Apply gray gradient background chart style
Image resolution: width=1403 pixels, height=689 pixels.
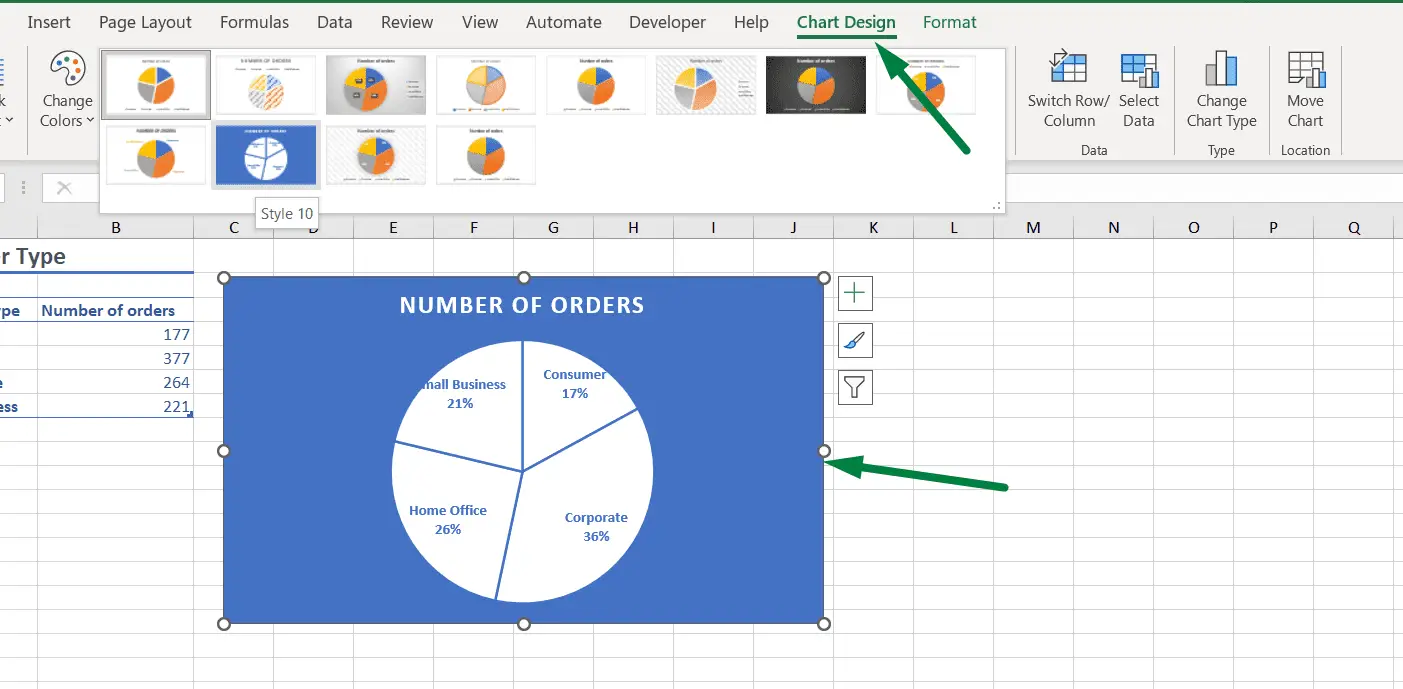[x=376, y=85]
